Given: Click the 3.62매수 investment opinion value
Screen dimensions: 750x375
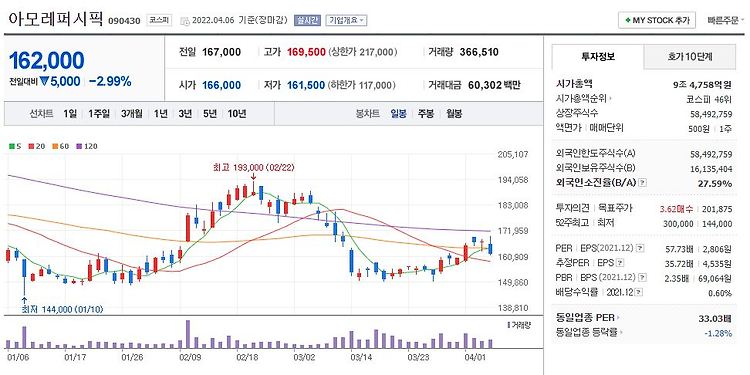Looking at the screenshot, I should 676,209.
